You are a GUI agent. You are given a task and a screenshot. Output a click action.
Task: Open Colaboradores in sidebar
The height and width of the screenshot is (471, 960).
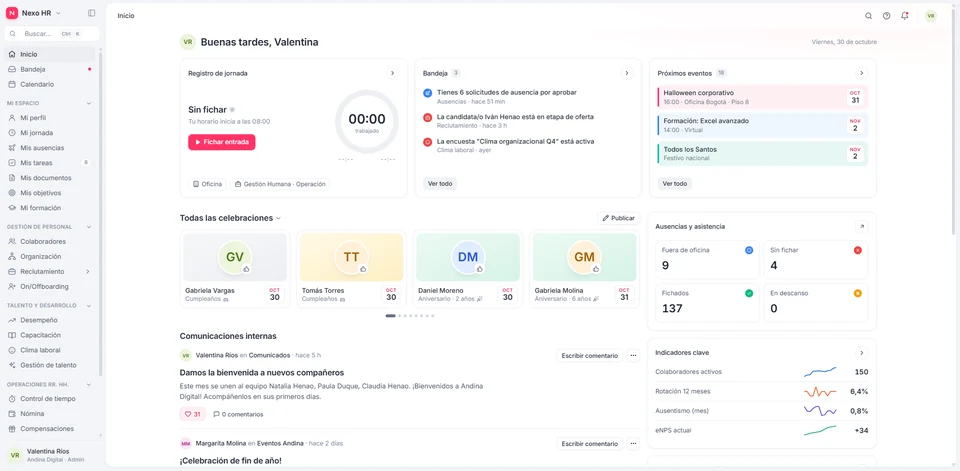pyautogui.click(x=50, y=241)
